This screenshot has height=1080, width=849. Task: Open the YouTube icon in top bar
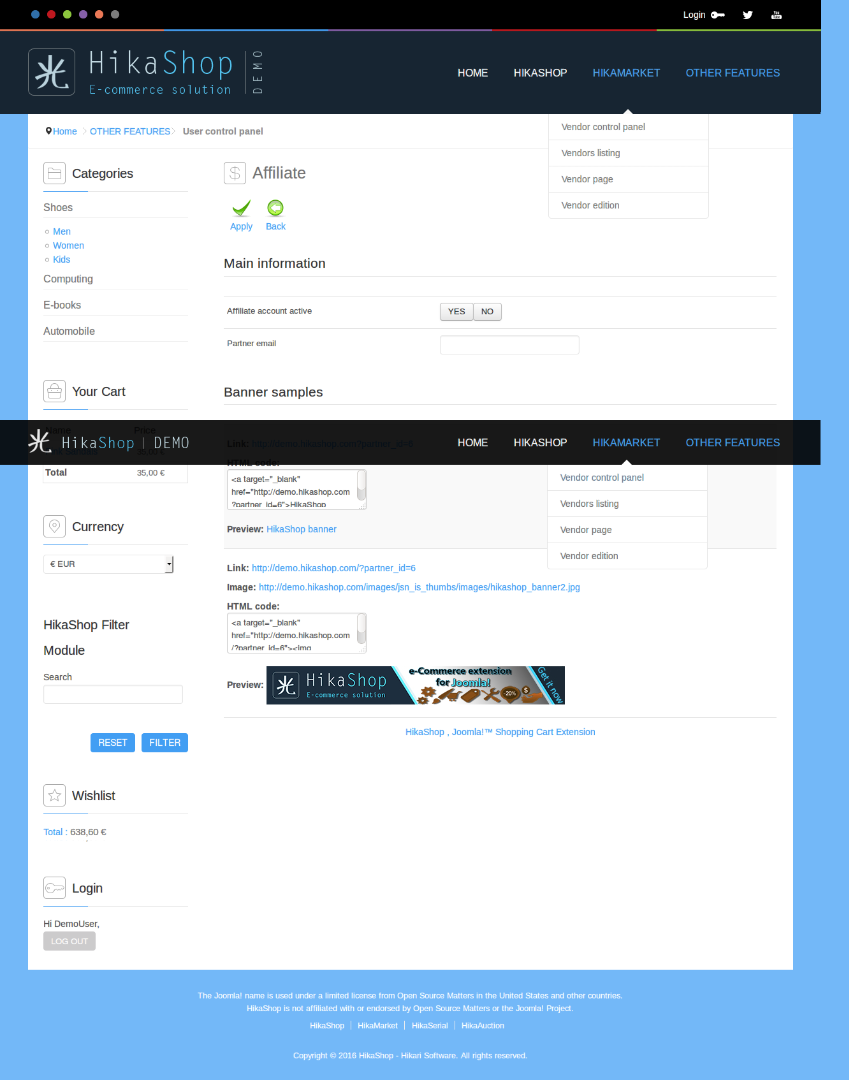tap(776, 15)
